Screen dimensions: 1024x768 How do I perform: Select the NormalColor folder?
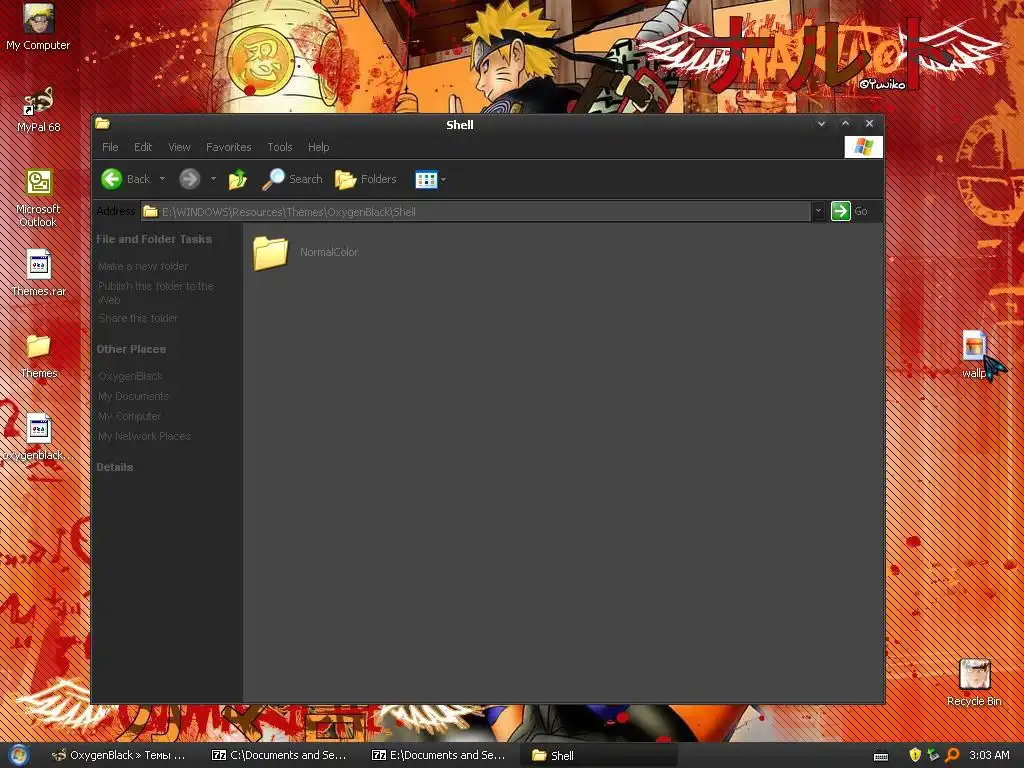pyautogui.click(x=306, y=253)
